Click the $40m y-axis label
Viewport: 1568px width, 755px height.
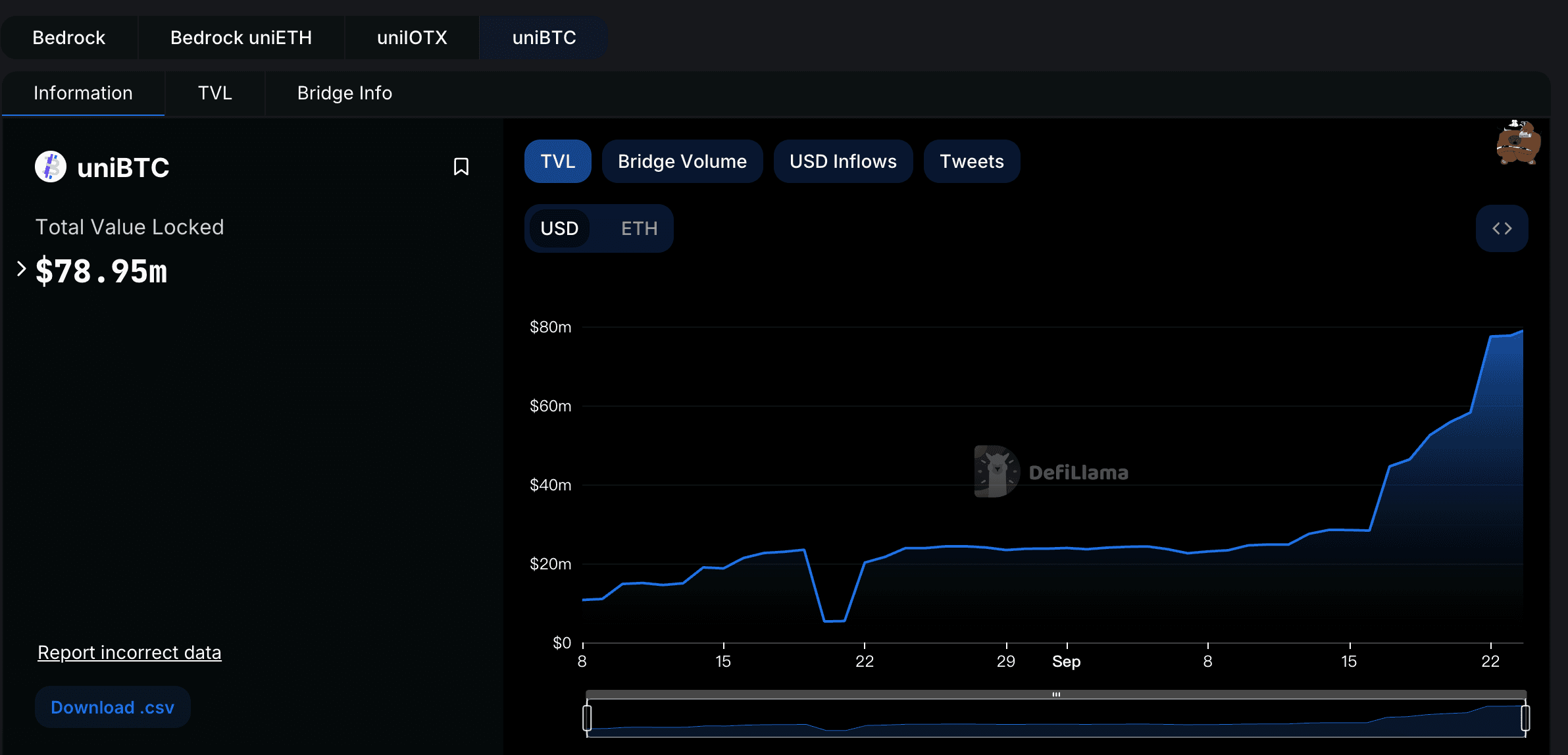[551, 485]
